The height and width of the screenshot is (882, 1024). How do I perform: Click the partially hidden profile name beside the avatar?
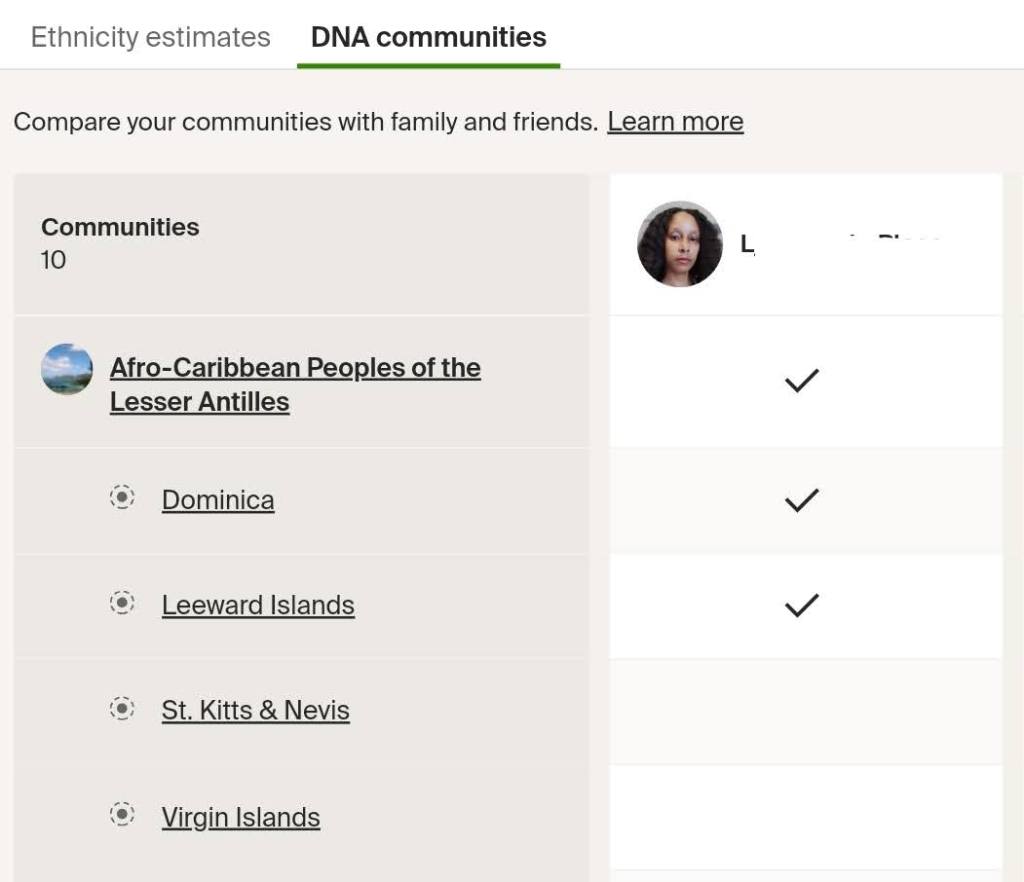coord(840,244)
